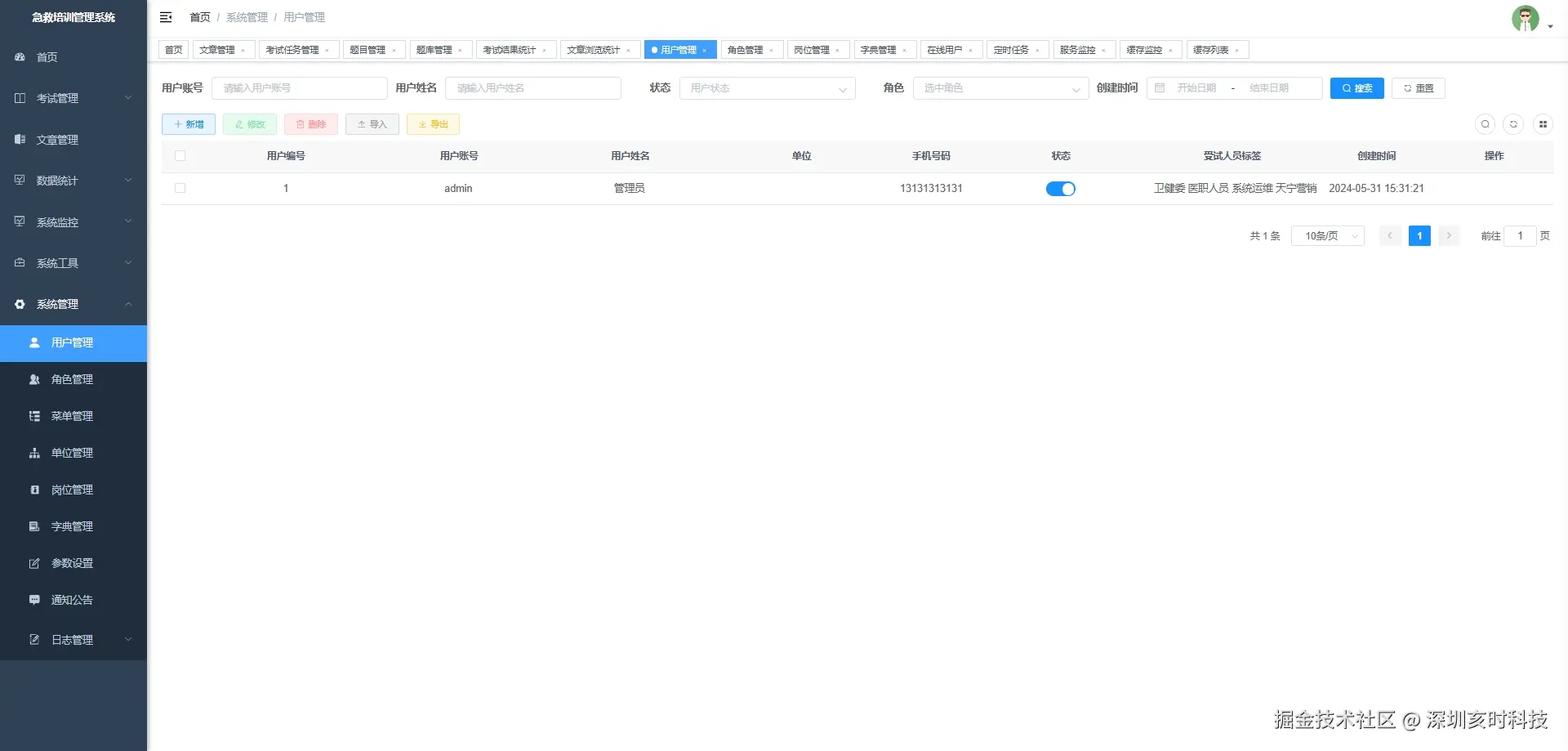Switch to the 首页 tab
1568x751 pixels.
click(174, 50)
